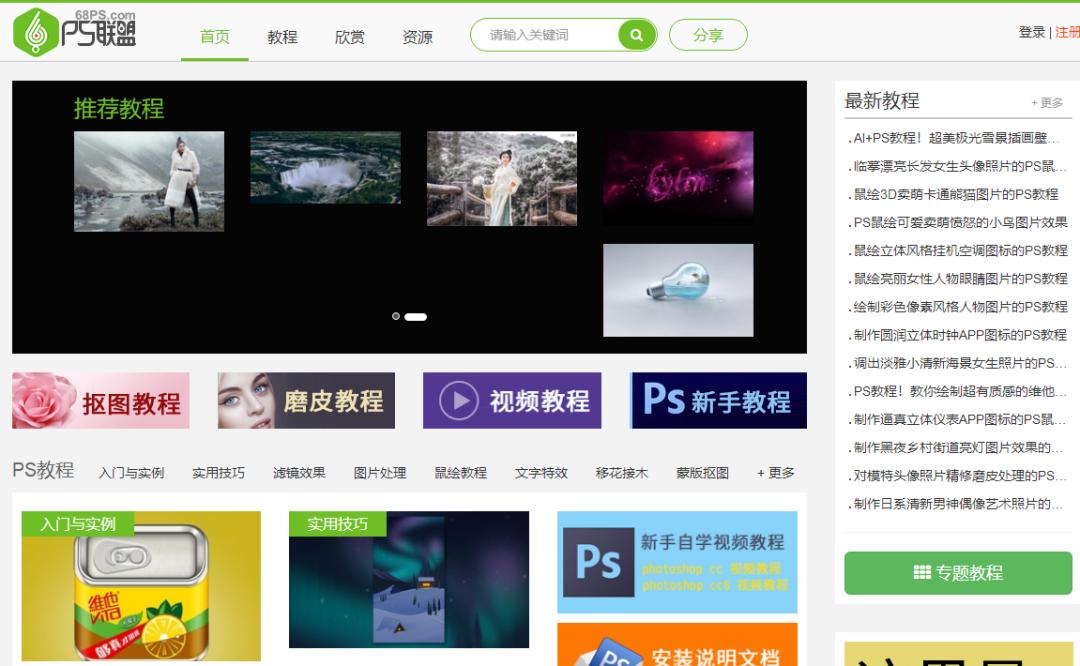Select the second carousel indicator dot

point(415,316)
